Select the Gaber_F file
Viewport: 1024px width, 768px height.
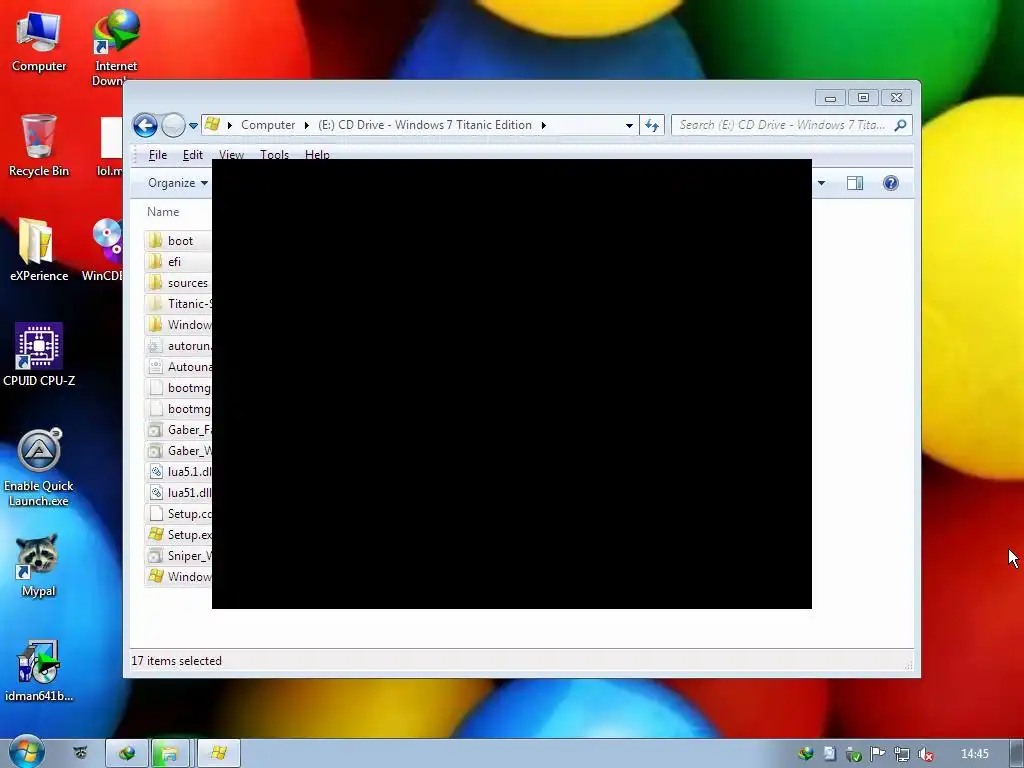tap(178, 430)
